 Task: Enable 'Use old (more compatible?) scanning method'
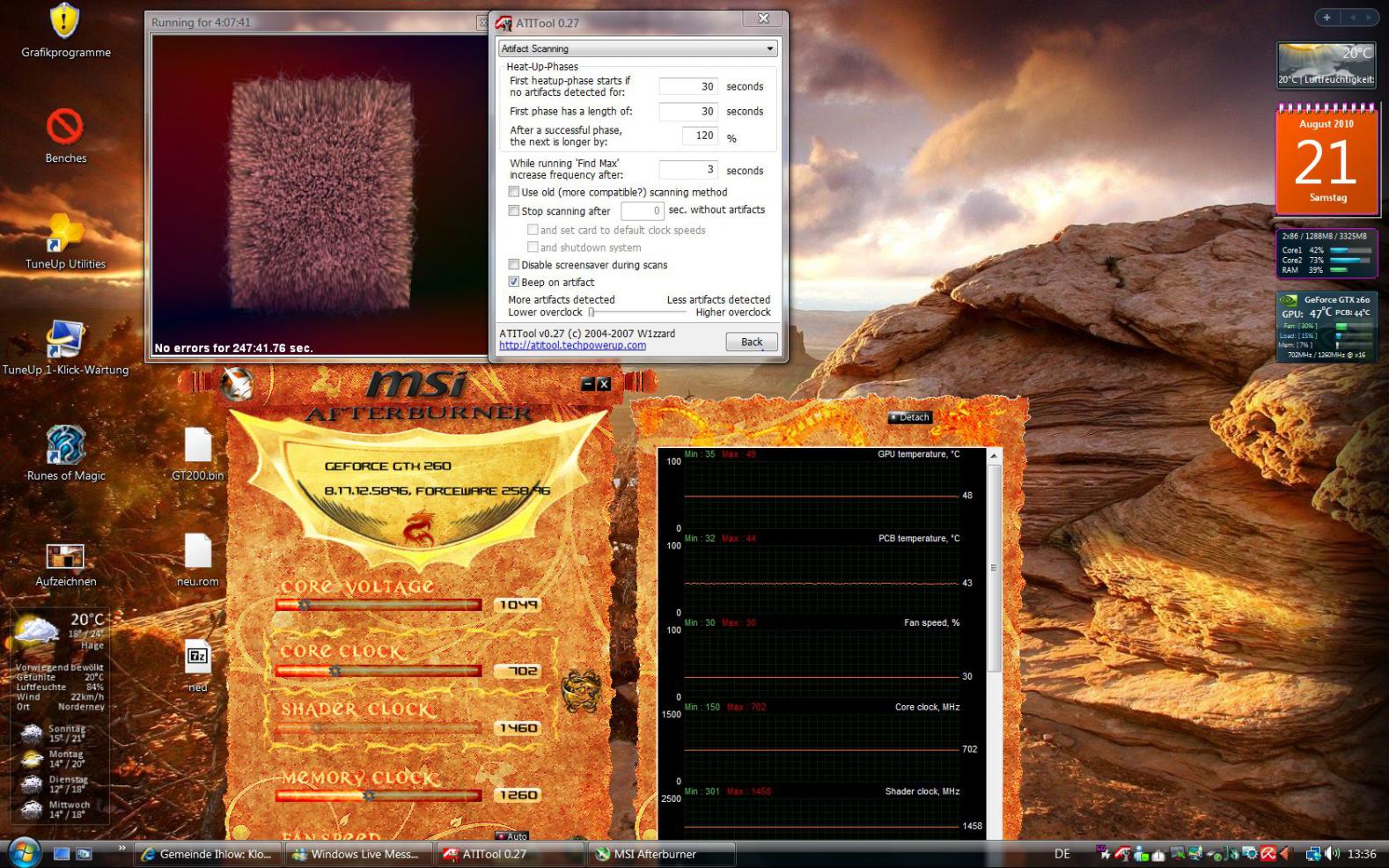[x=514, y=192]
